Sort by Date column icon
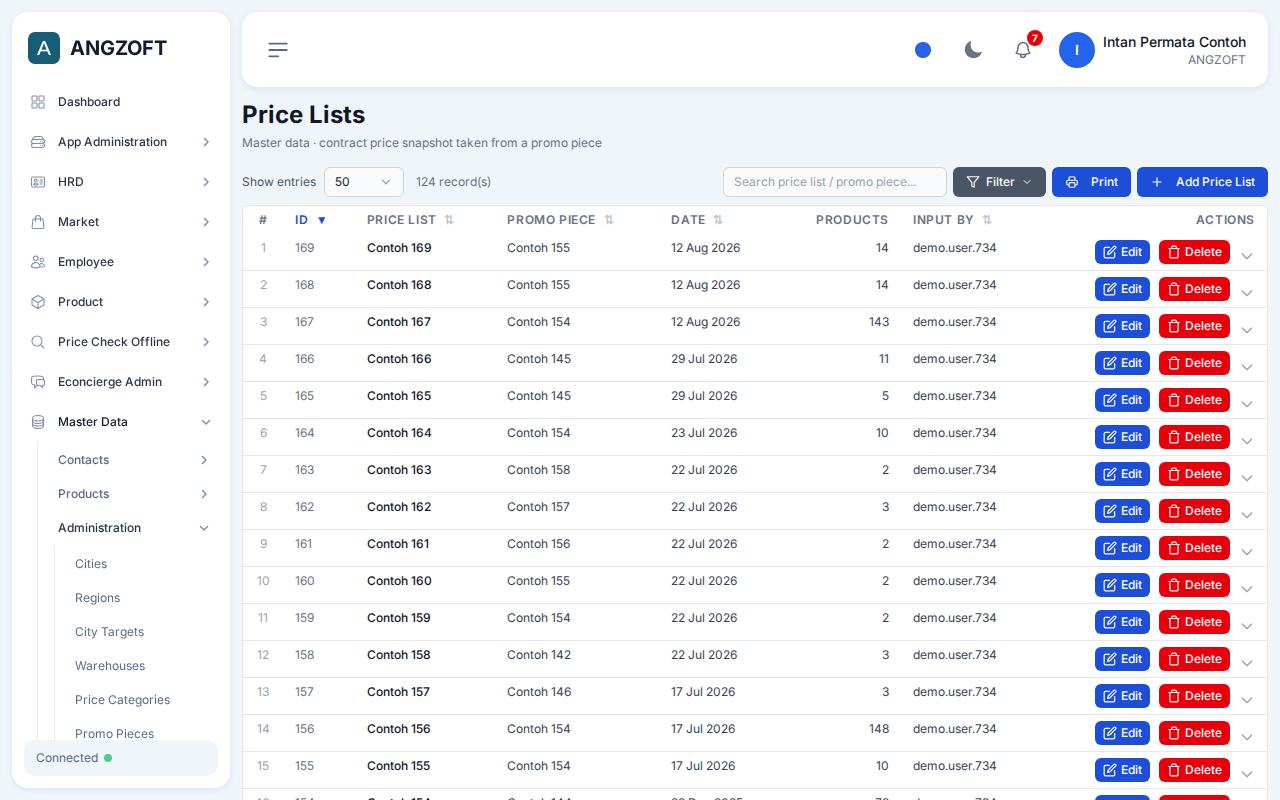The image size is (1280, 800). (x=718, y=220)
